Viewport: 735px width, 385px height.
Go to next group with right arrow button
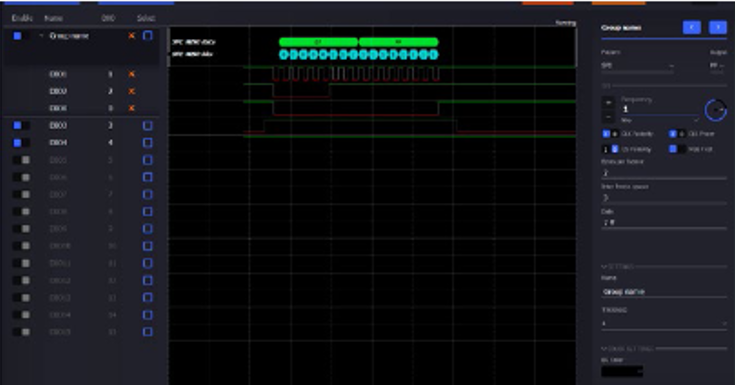pyautogui.click(x=718, y=27)
